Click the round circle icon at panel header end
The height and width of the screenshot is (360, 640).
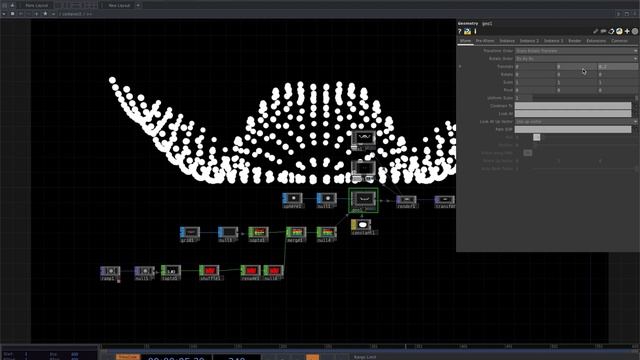coord(635,31)
